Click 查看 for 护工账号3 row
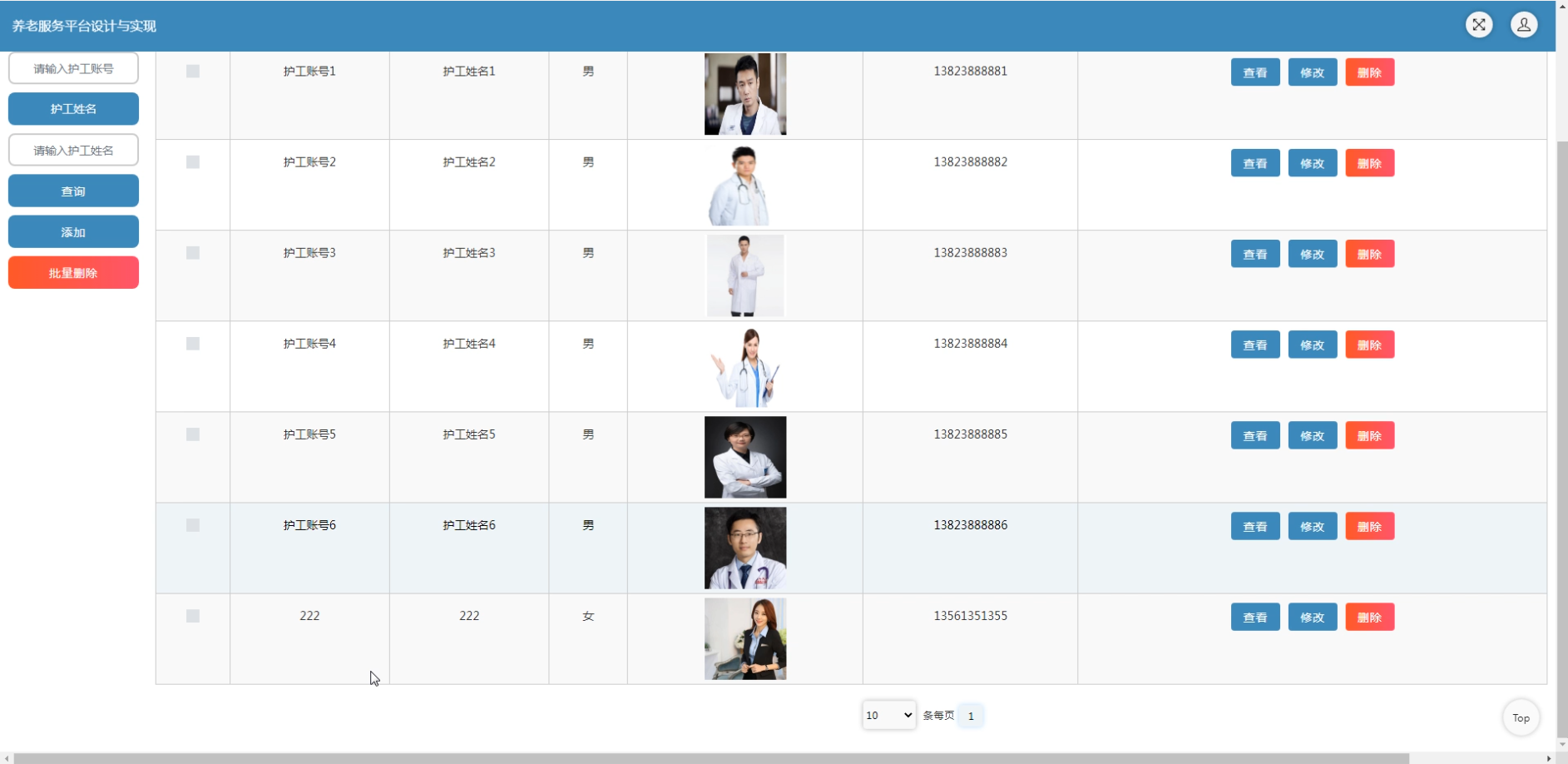The height and width of the screenshot is (764, 1568). (1255, 254)
